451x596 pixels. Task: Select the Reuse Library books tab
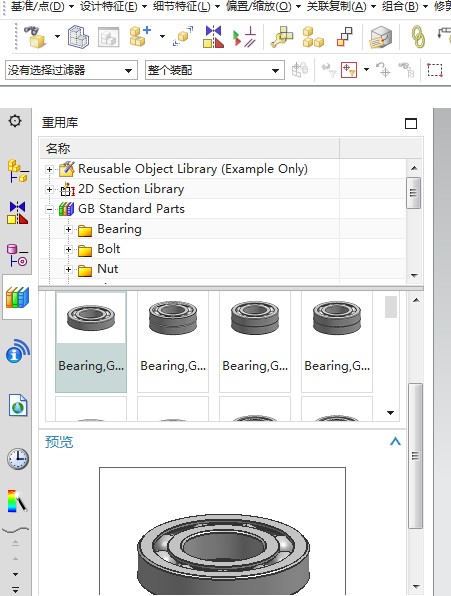[x=17, y=297]
